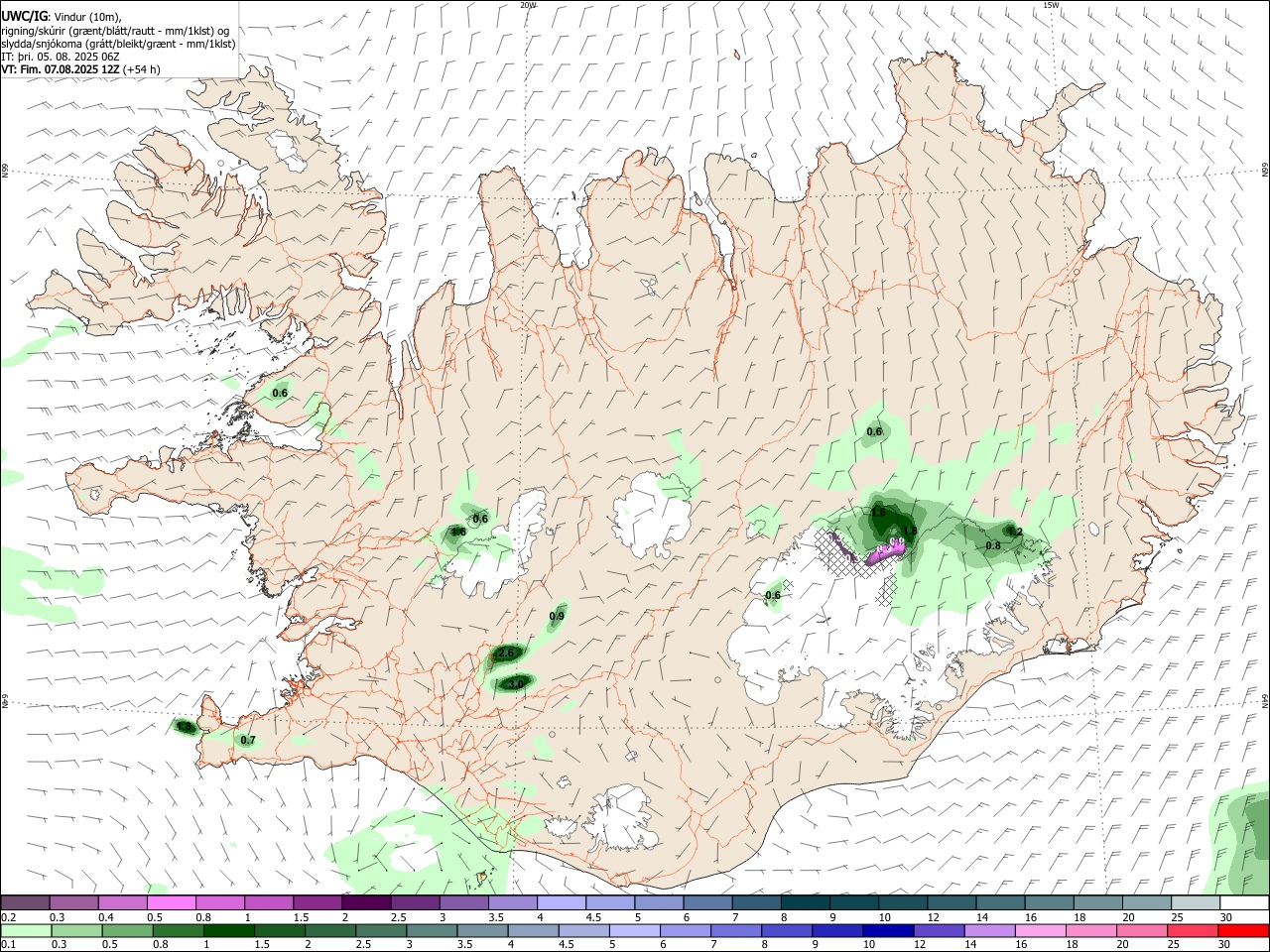Click the 3.0 precipitation value on the map

tap(516, 683)
